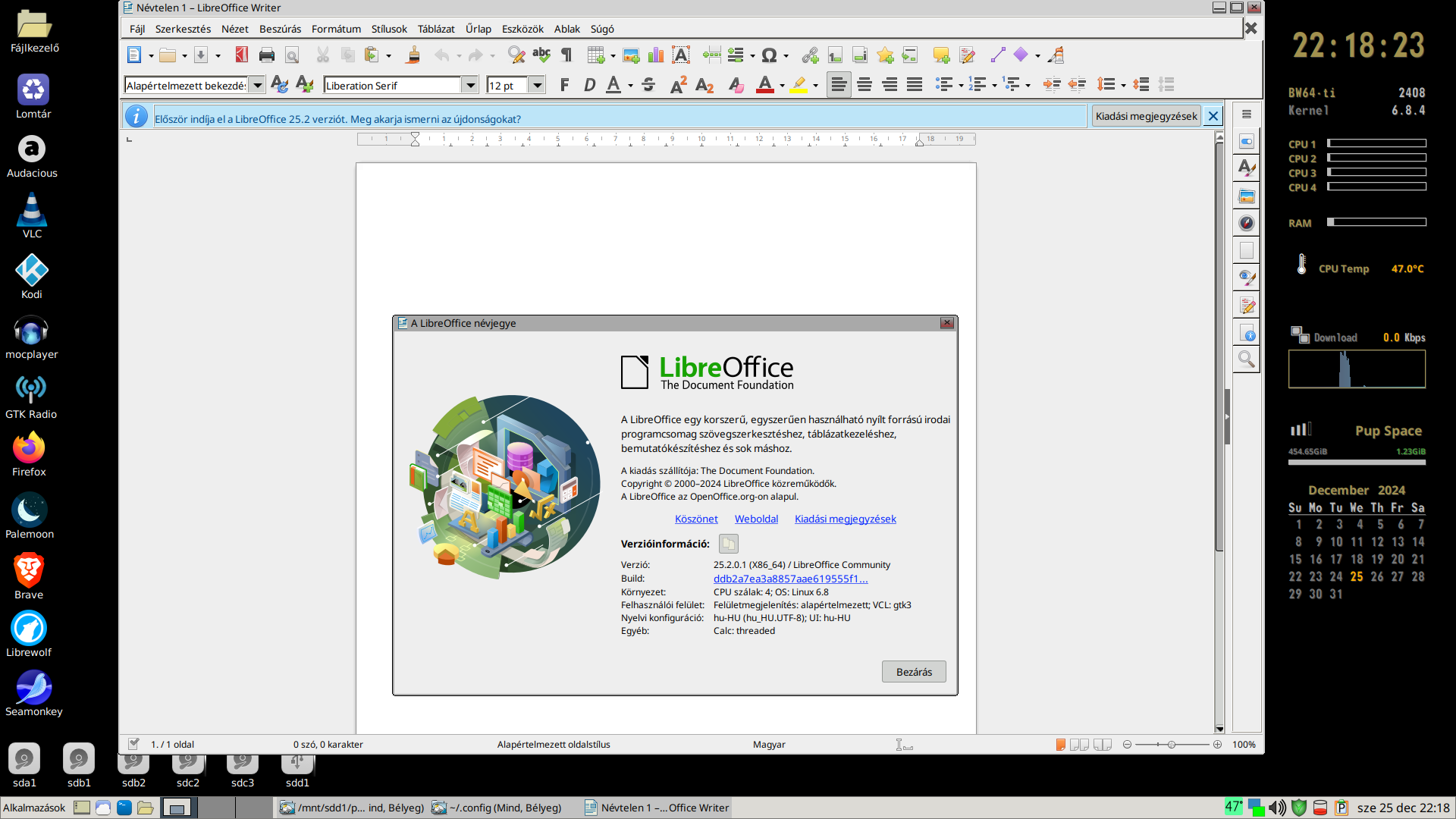The width and height of the screenshot is (1456, 819).
Task: Open line spacing dropdown arrow
Action: tap(1123, 86)
